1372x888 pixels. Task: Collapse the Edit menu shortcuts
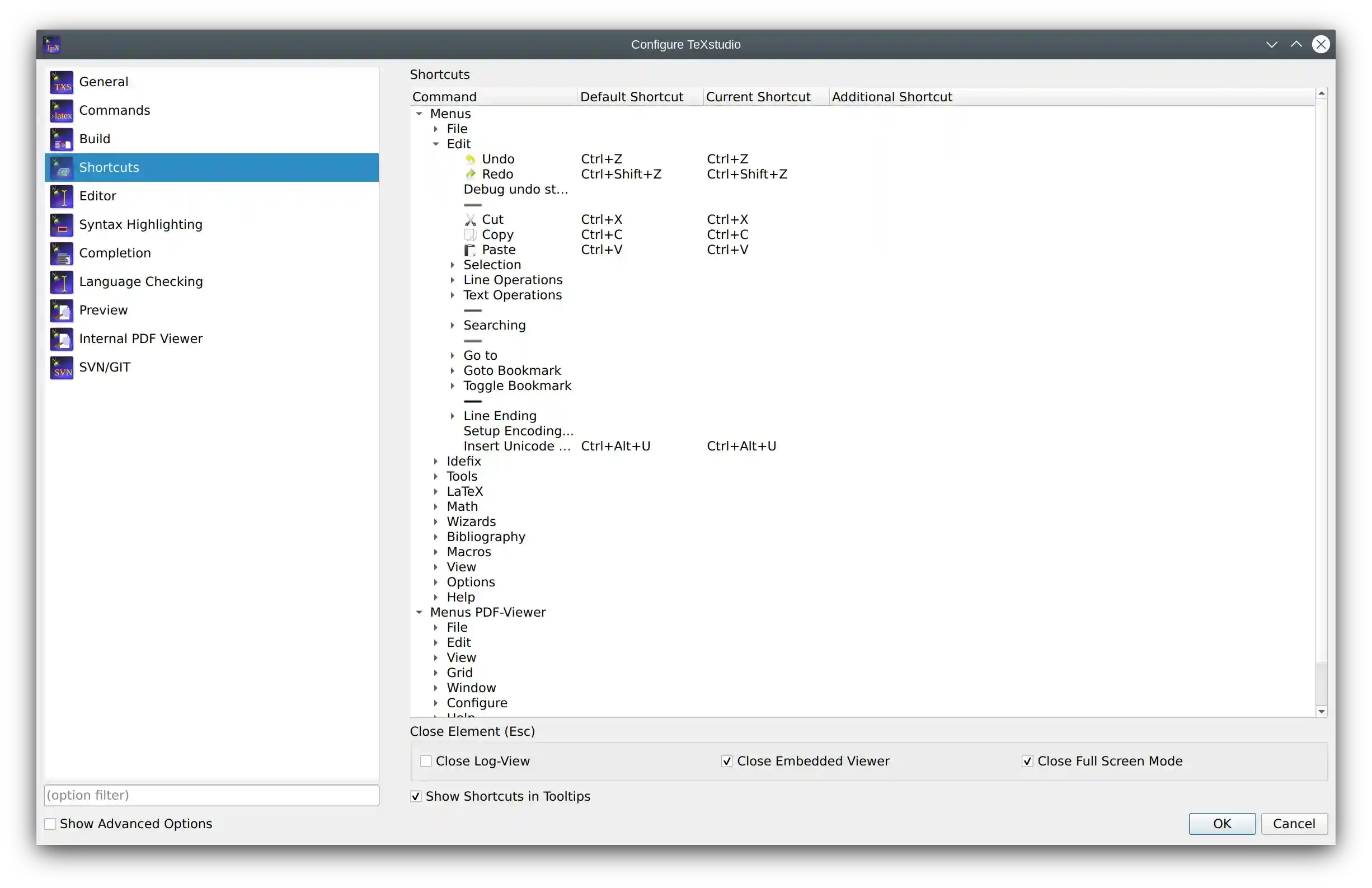pos(436,144)
